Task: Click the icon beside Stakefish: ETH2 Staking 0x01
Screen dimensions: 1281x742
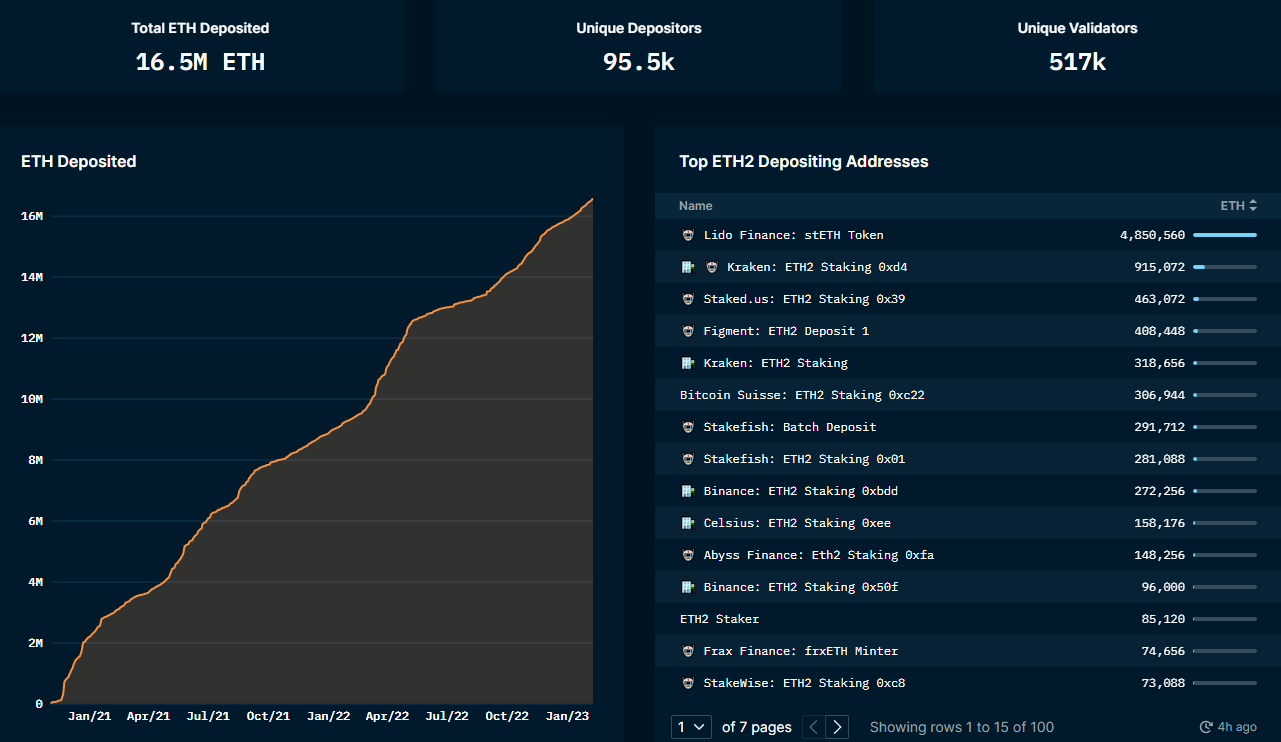Action: pos(688,459)
